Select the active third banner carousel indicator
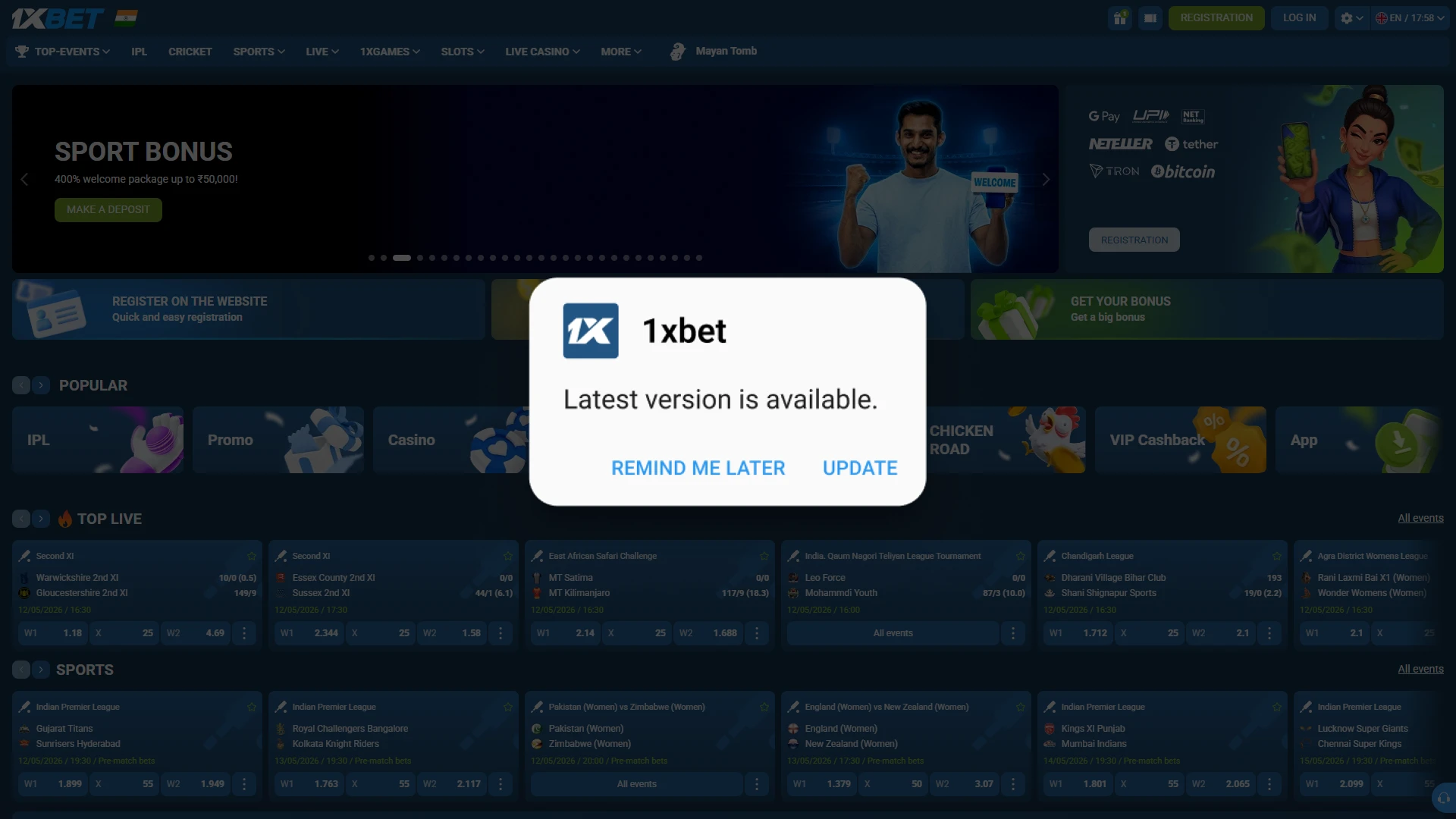1456x819 pixels. (402, 258)
